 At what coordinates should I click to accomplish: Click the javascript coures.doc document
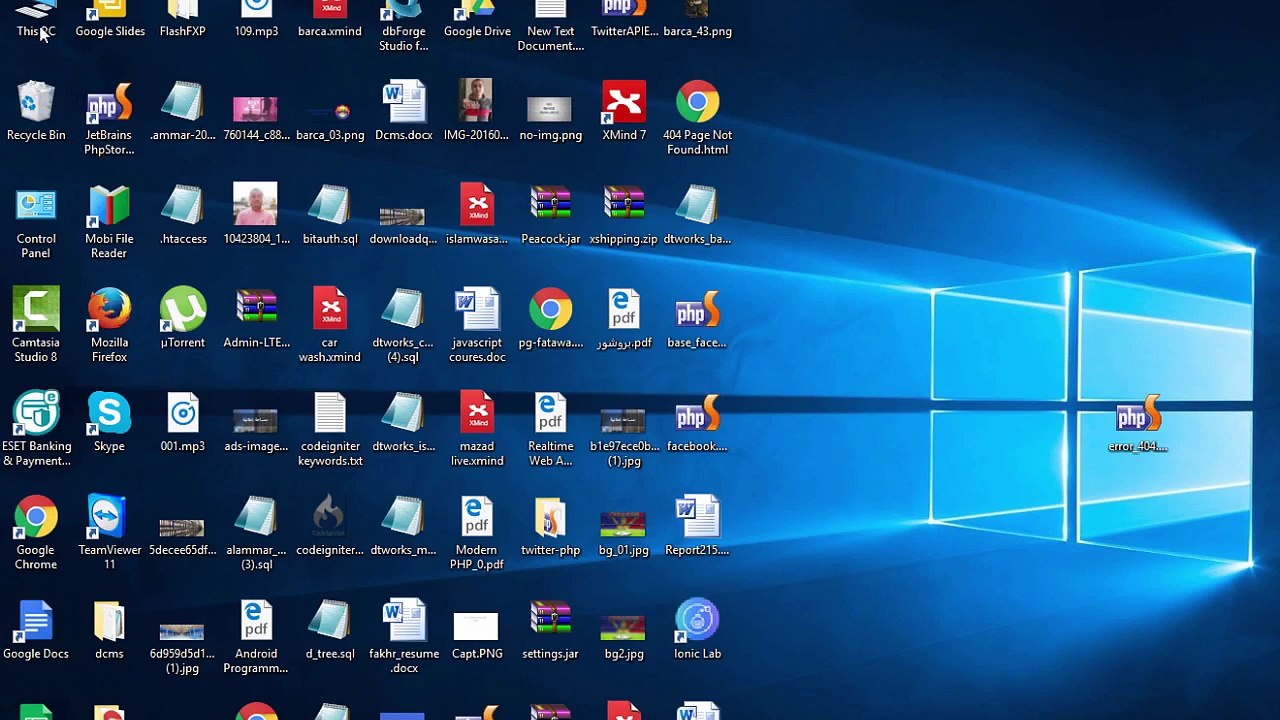(x=477, y=326)
